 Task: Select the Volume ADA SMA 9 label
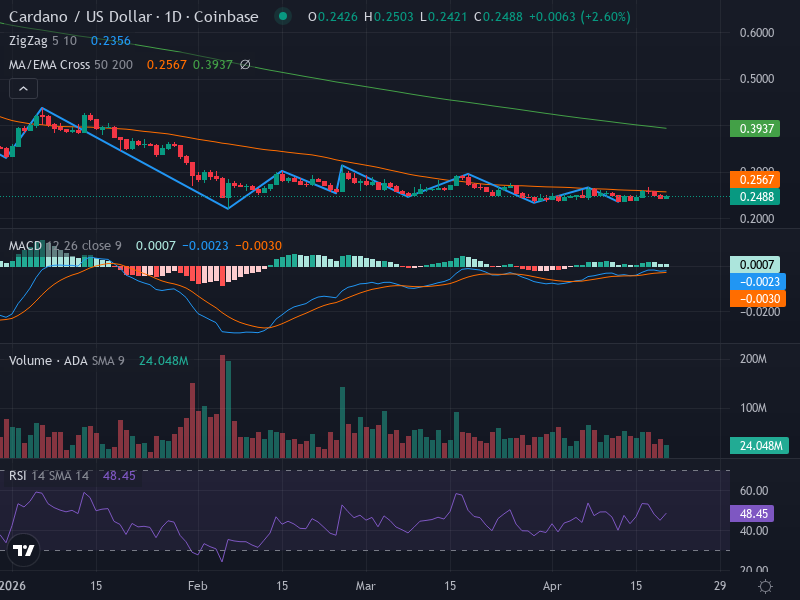(67, 361)
